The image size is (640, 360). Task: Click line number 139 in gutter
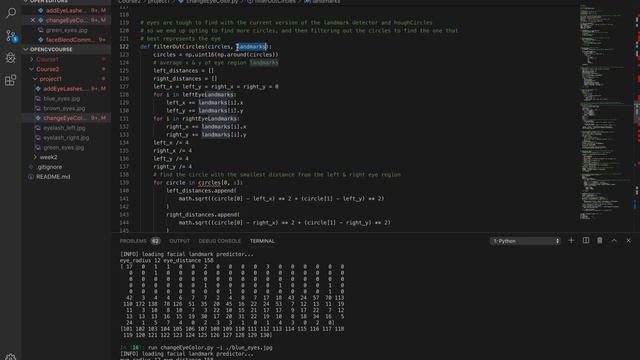124,182
